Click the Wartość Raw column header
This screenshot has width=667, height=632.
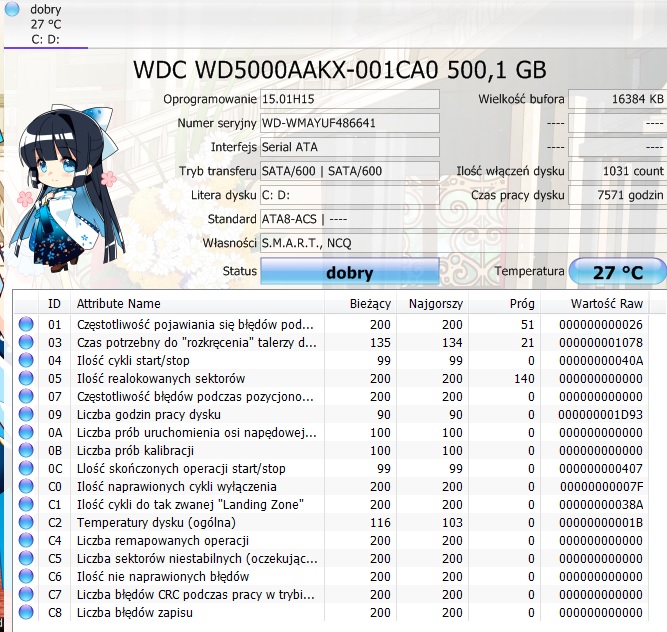point(595,304)
